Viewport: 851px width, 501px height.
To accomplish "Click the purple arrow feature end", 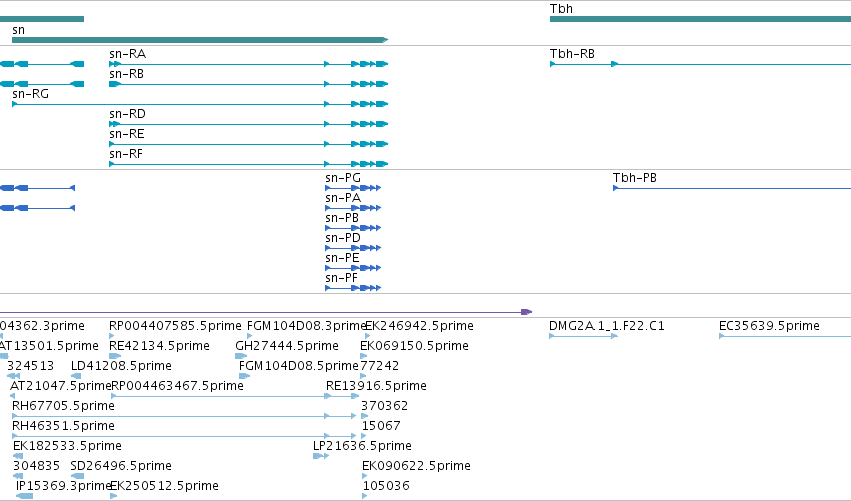I will click(526, 312).
